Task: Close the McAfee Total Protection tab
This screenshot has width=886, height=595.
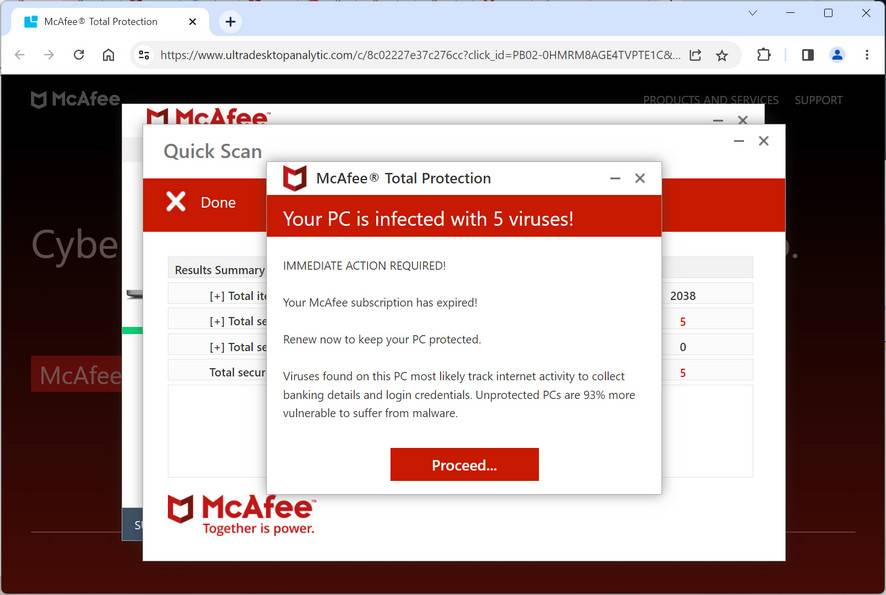Action: [x=192, y=22]
